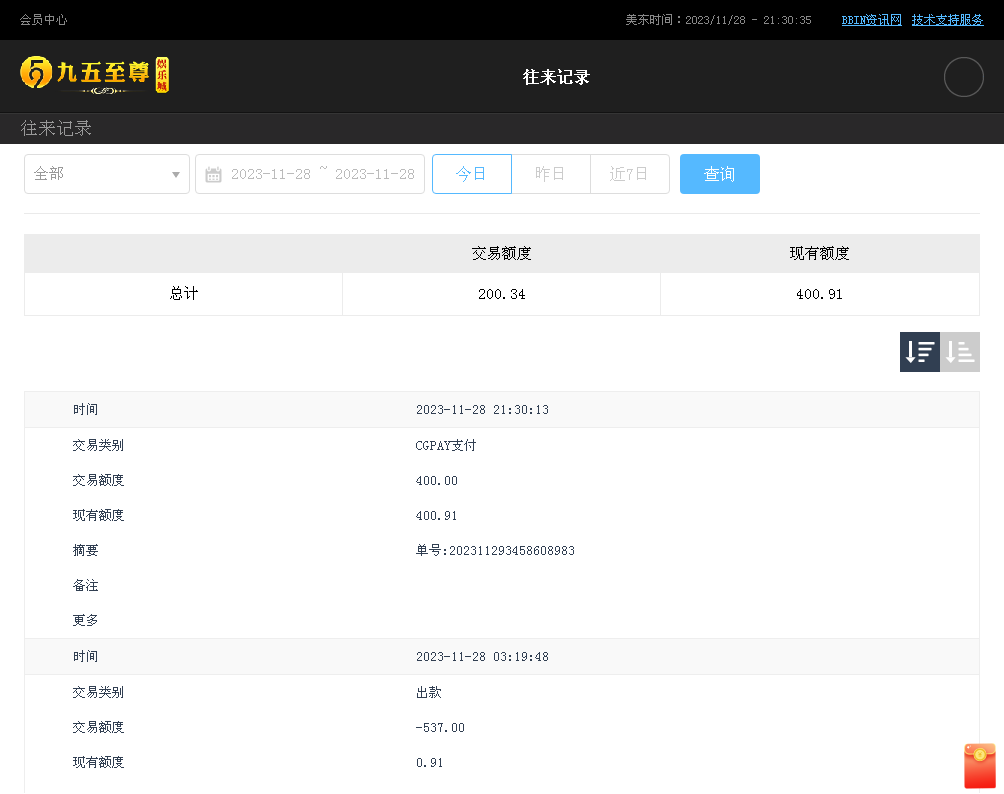Screen dimensions: 1004x794
Task: Visit the 技术支持服务 link
Action: point(947,20)
